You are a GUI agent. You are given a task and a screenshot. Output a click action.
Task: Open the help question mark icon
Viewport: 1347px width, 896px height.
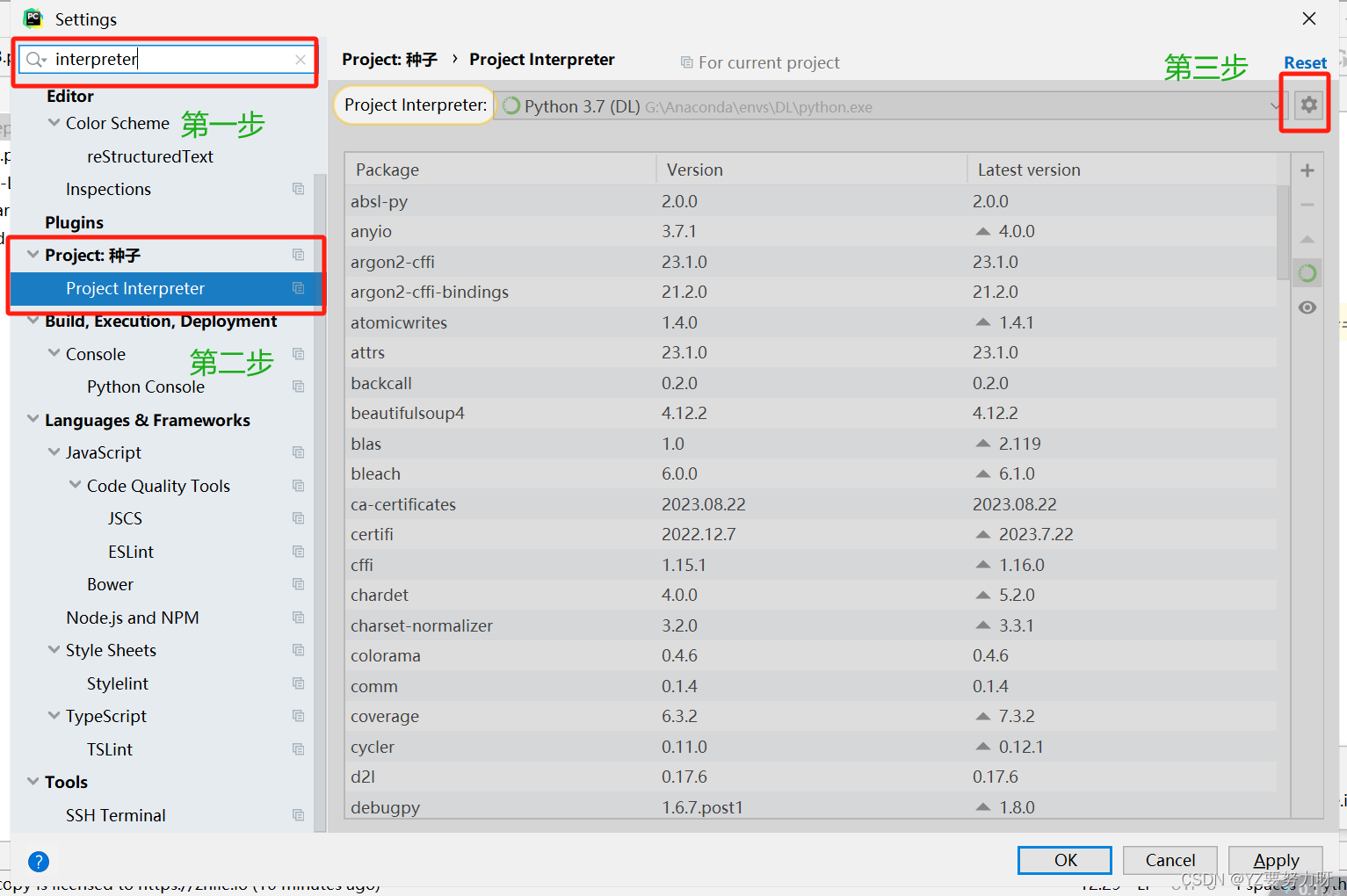(39, 862)
